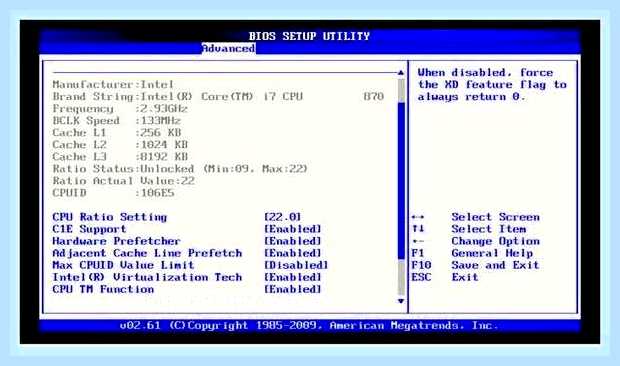Click the Frequency :2.93GHz line
The image size is (620, 366).
click(120, 109)
